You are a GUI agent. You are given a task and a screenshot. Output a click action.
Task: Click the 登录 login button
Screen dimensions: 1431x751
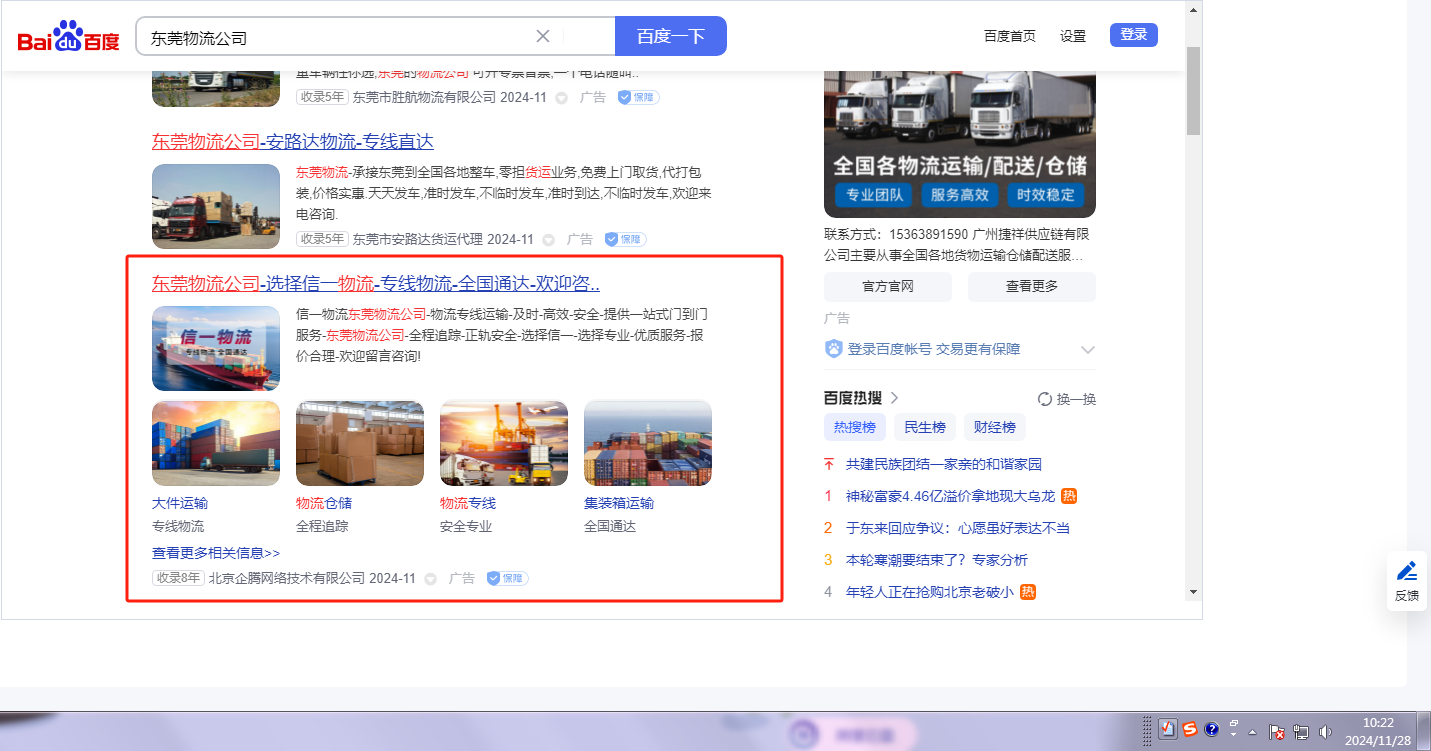[x=1134, y=35]
